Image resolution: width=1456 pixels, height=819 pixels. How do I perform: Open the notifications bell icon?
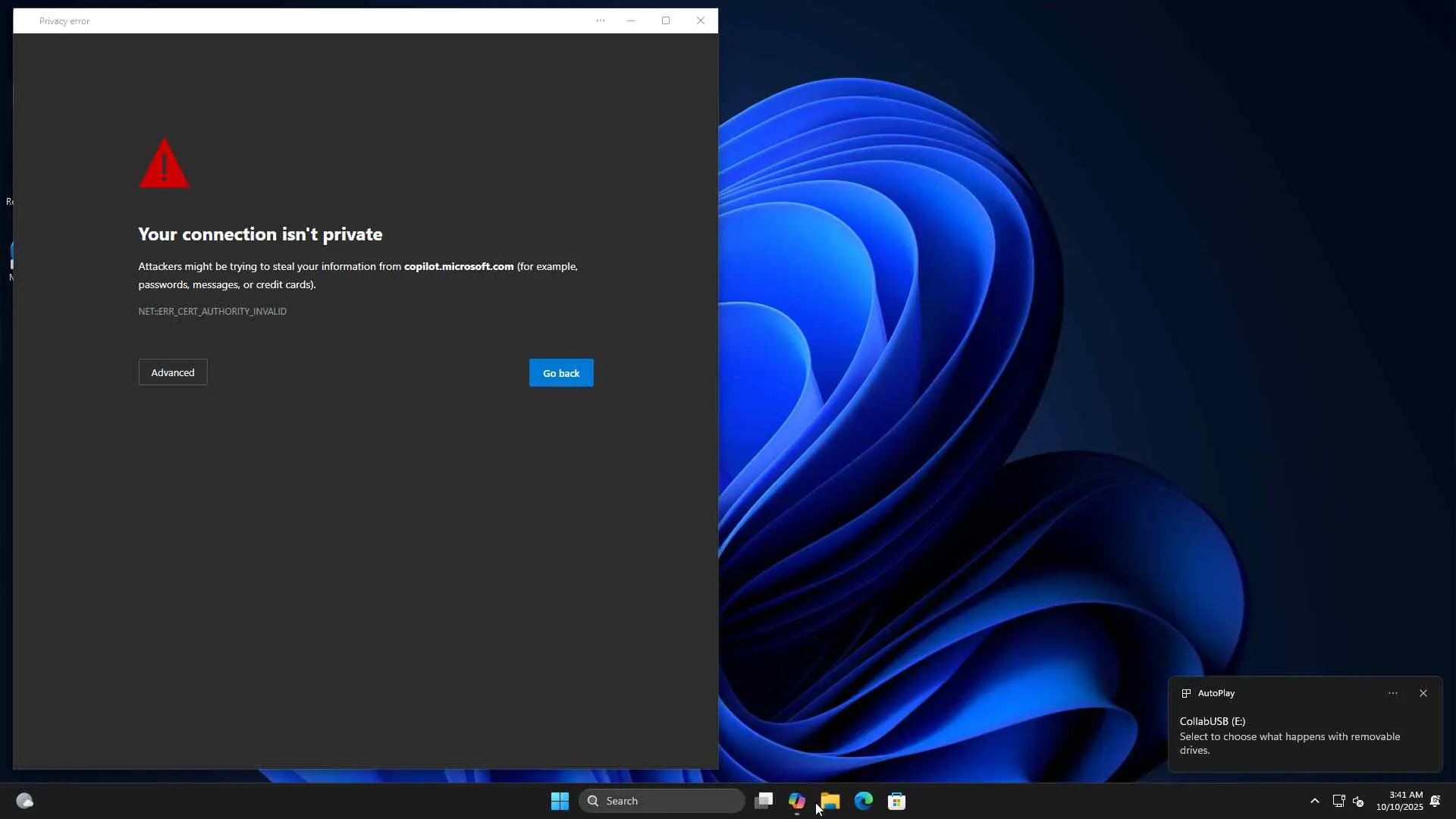(1435, 801)
